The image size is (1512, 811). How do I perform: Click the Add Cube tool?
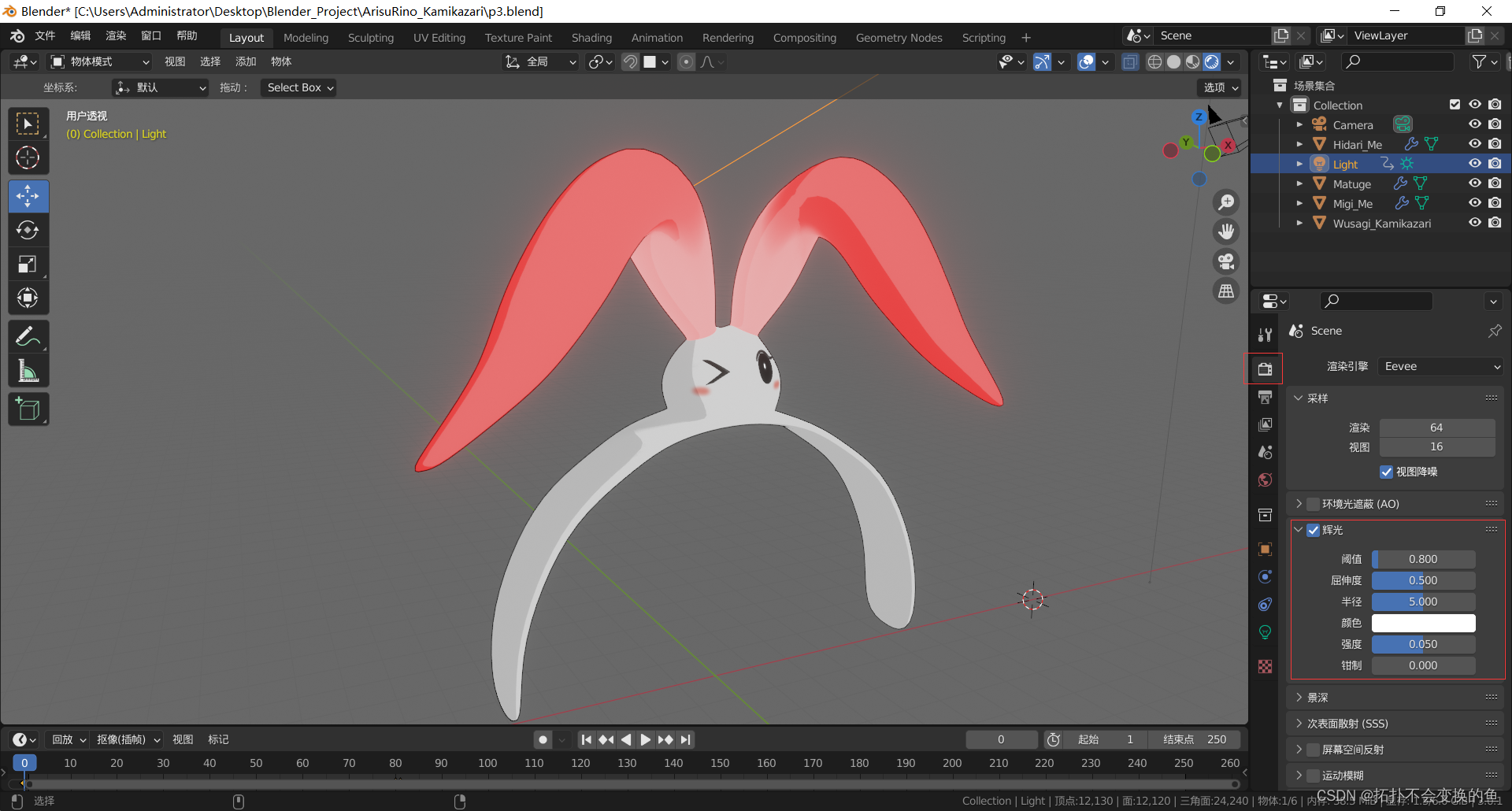(28, 409)
